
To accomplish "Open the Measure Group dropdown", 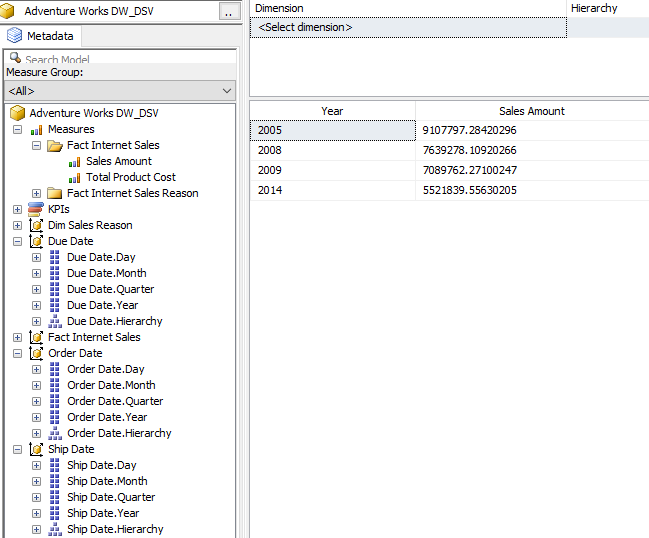I will [227, 91].
